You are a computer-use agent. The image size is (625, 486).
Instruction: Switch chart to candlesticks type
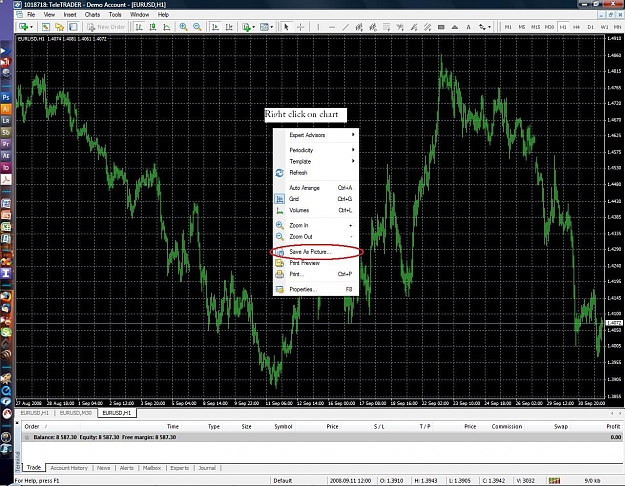pyautogui.click(x=153, y=27)
